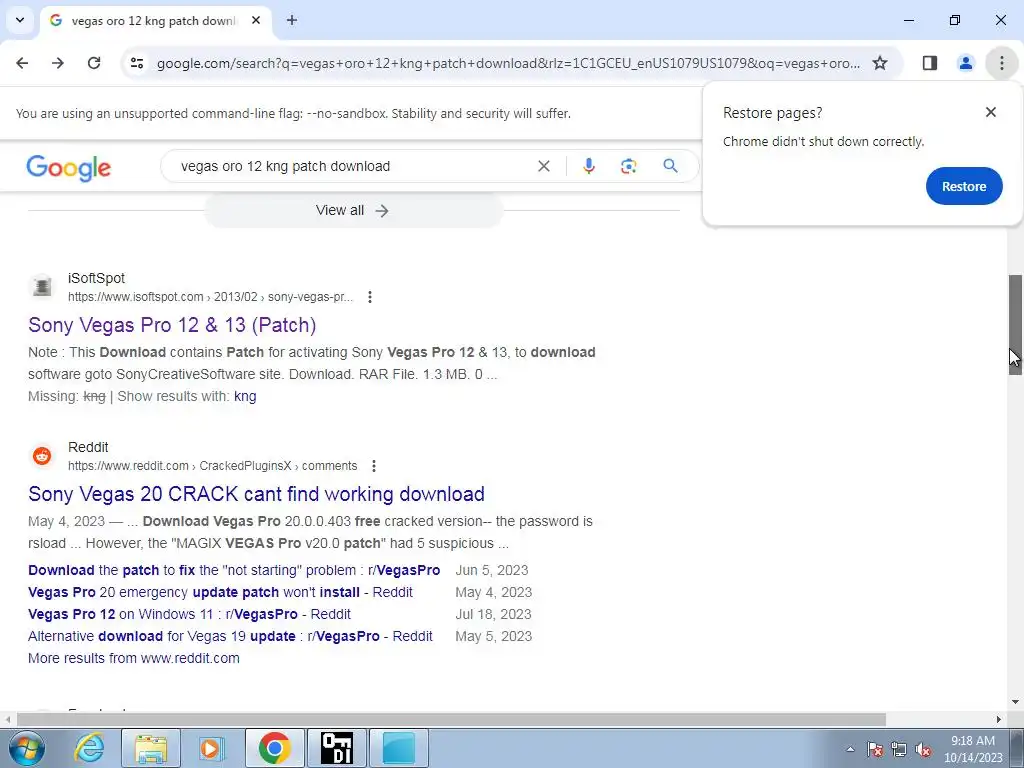Image resolution: width=1024 pixels, height=768 pixels.
Task: Open network tray icon
Action: (899, 749)
